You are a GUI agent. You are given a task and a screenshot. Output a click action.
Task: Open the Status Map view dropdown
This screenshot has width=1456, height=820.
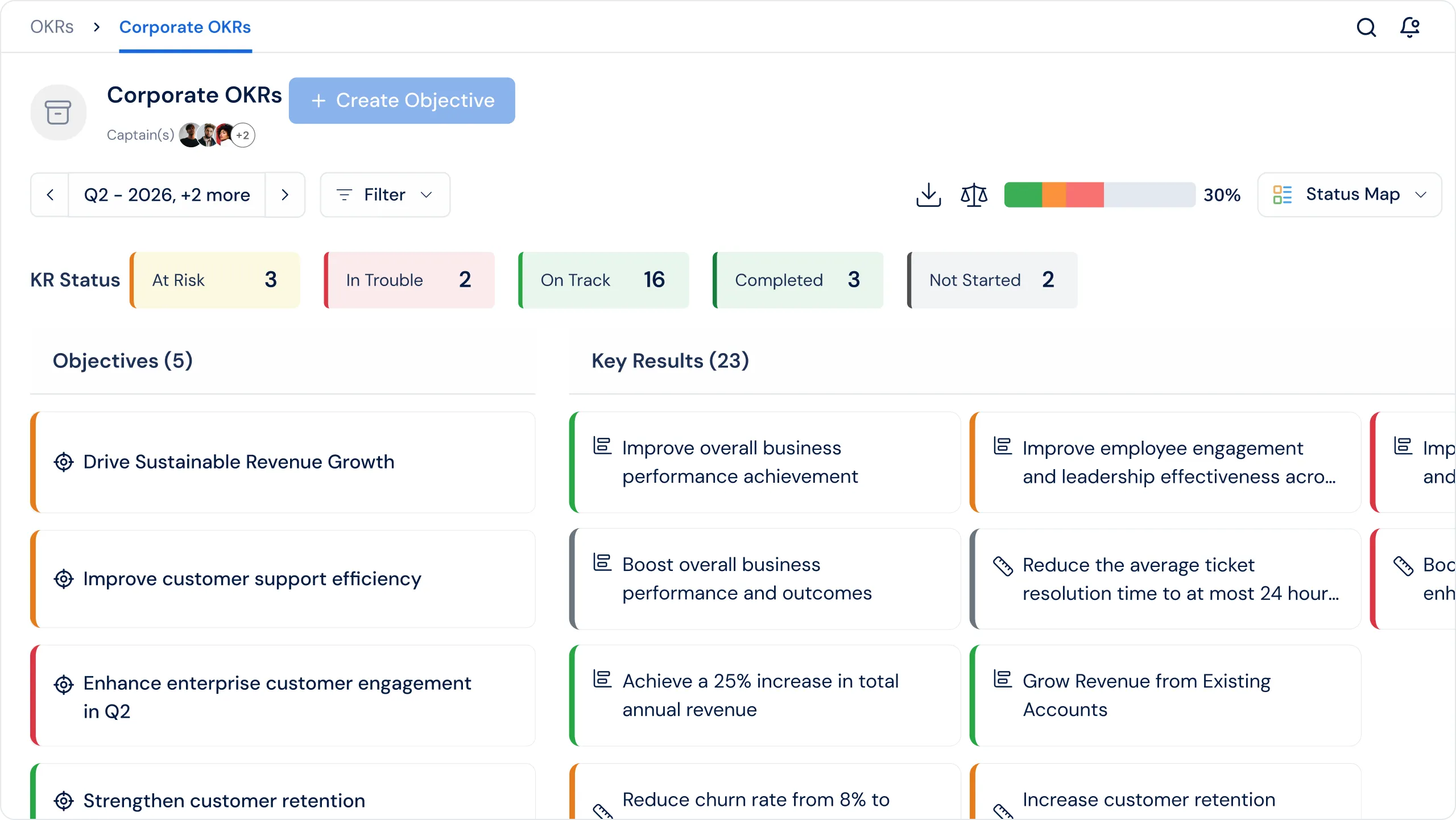click(x=1350, y=195)
